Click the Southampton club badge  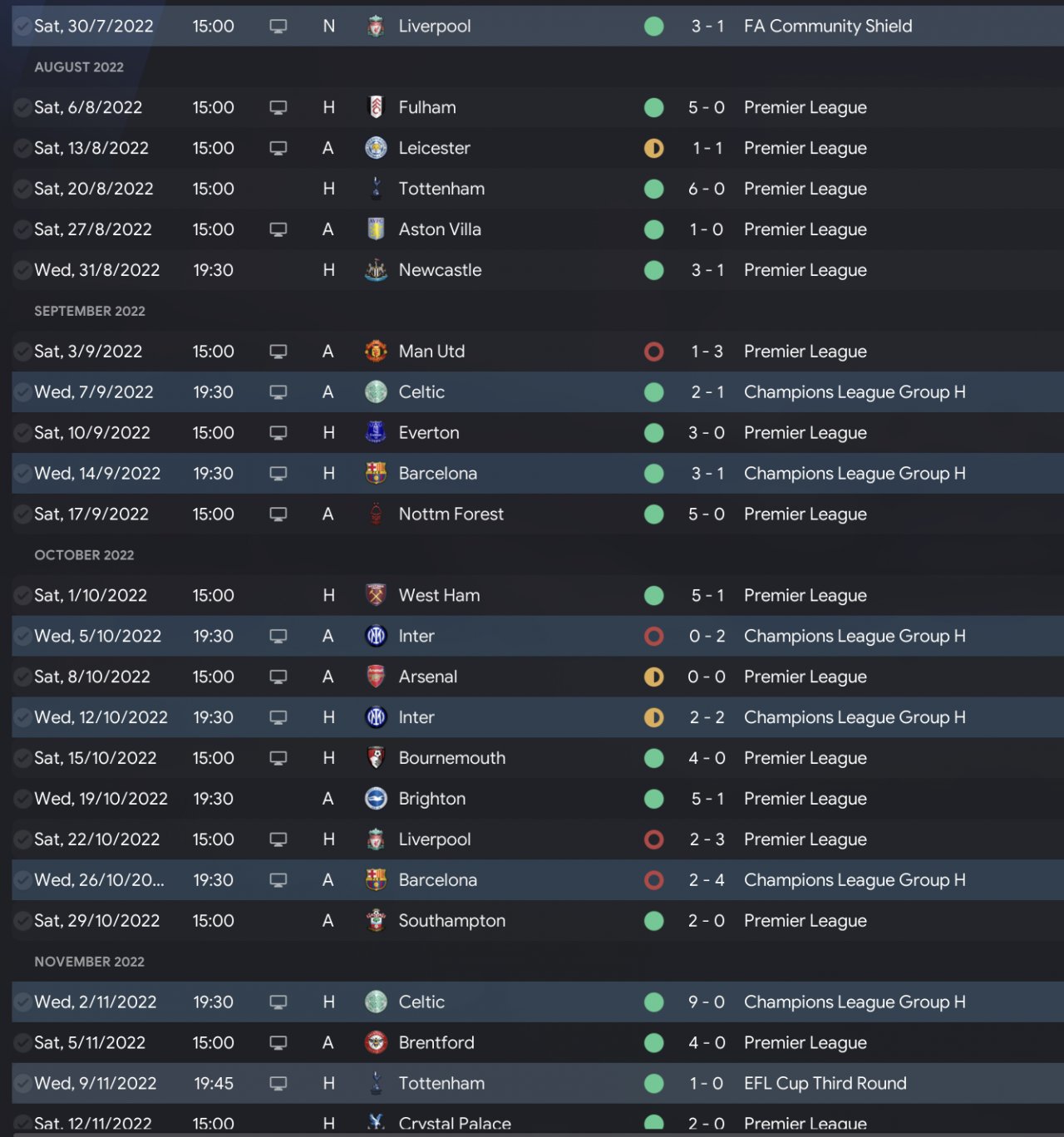tap(376, 921)
